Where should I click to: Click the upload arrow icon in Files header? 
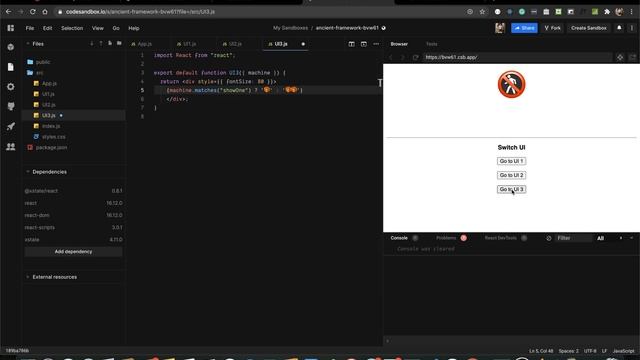pos(101,43)
